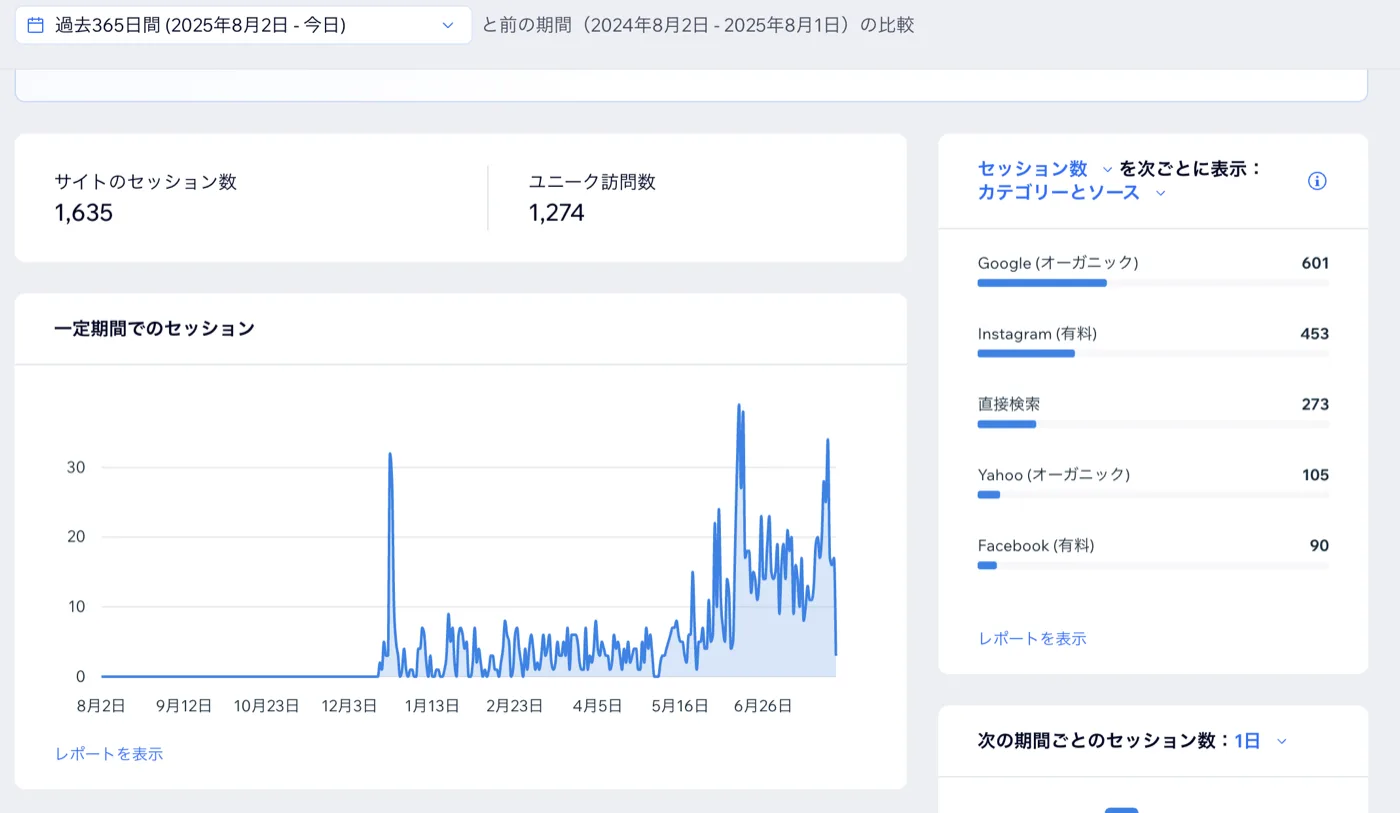Open レポートを表示 link in sources panel
Screen dimensions: 1400x813
pyautogui.click(x=1032, y=638)
